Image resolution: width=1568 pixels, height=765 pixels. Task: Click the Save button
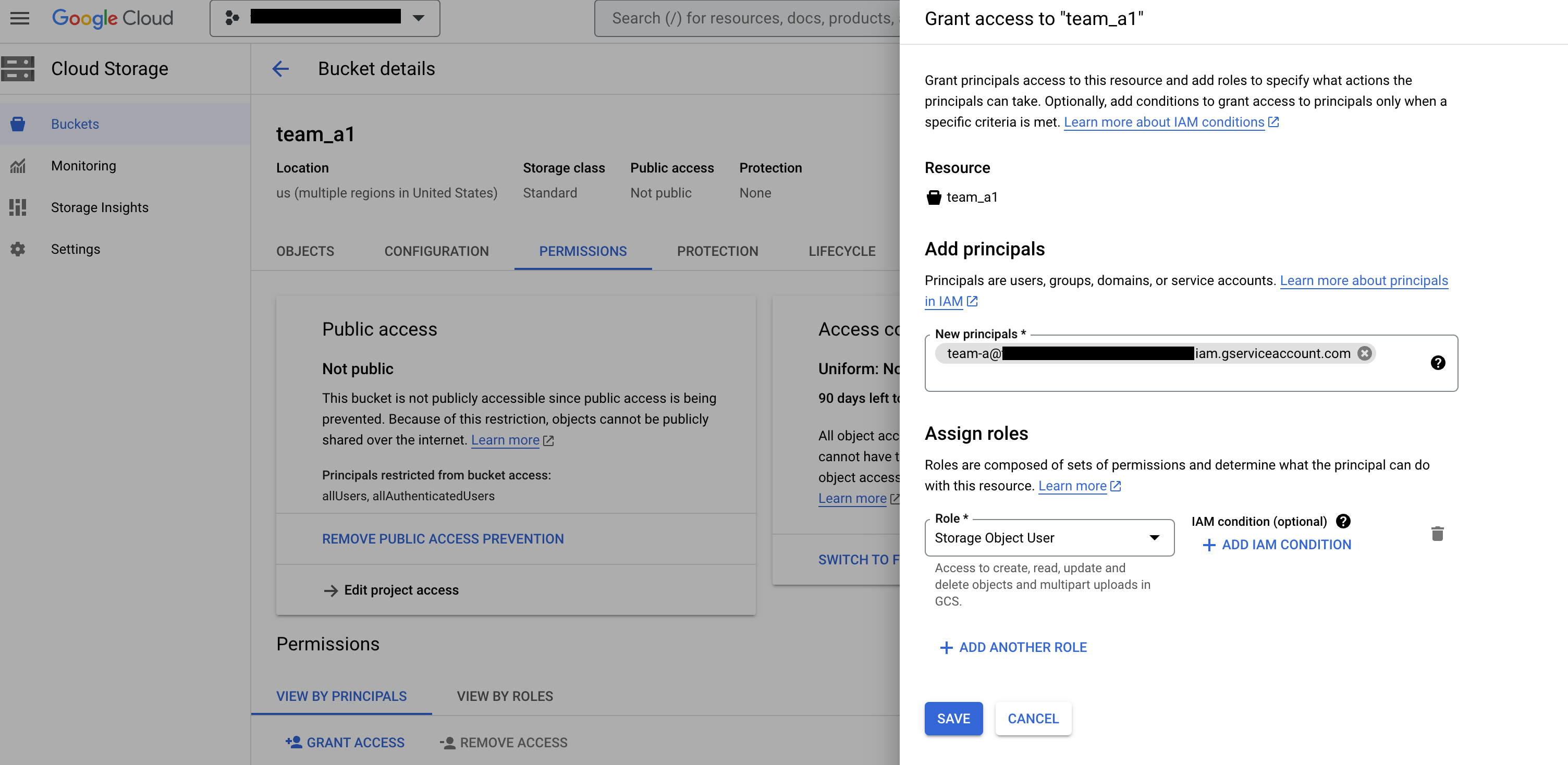tap(953, 719)
